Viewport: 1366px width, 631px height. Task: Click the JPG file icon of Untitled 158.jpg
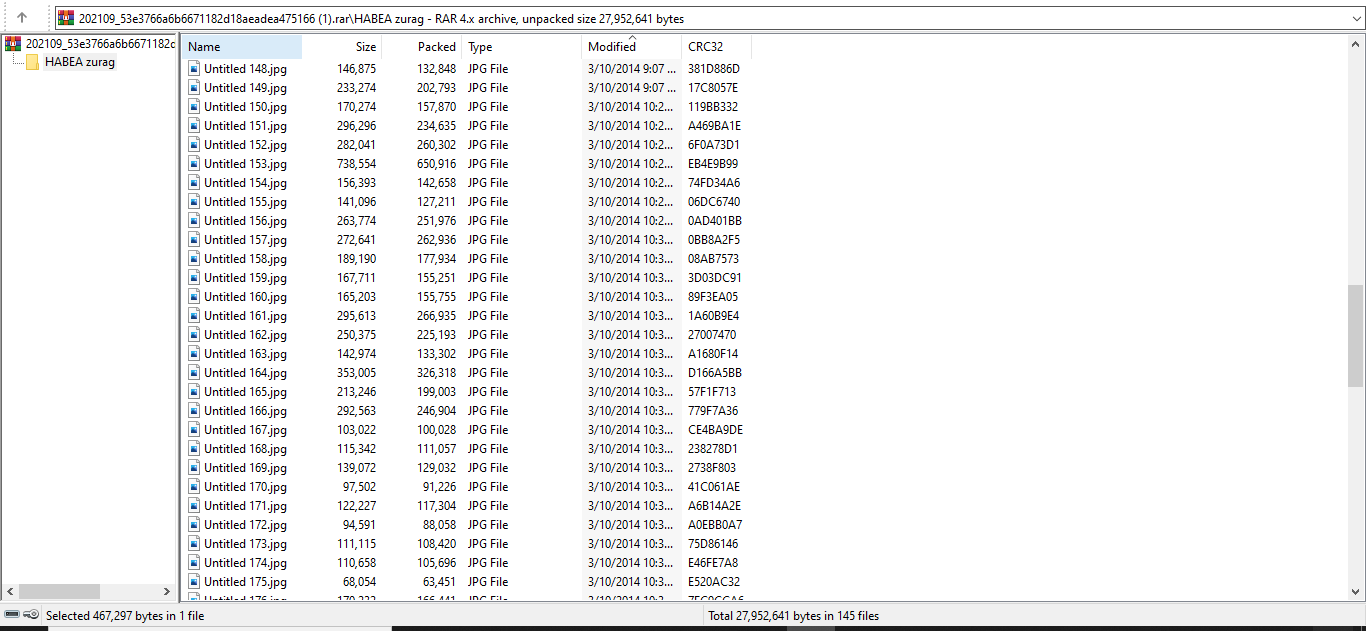pyautogui.click(x=194, y=259)
